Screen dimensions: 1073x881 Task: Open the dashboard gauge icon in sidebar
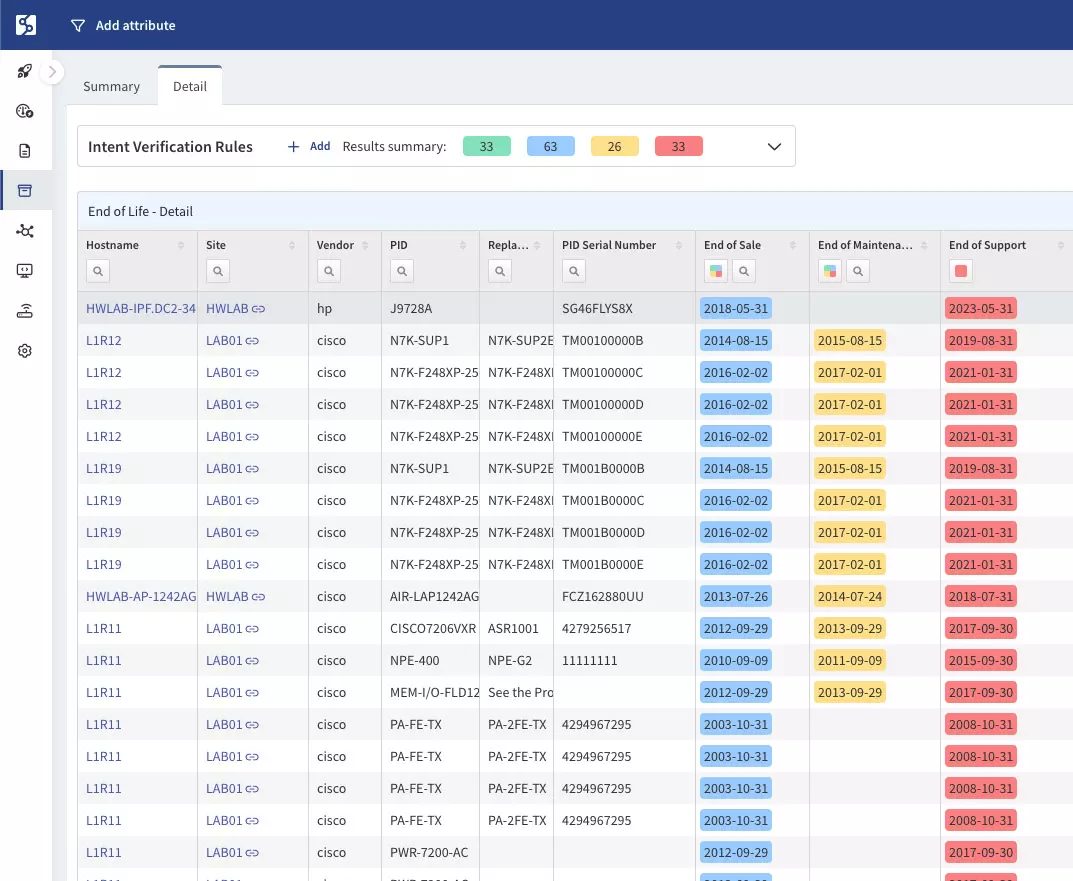(25, 111)
